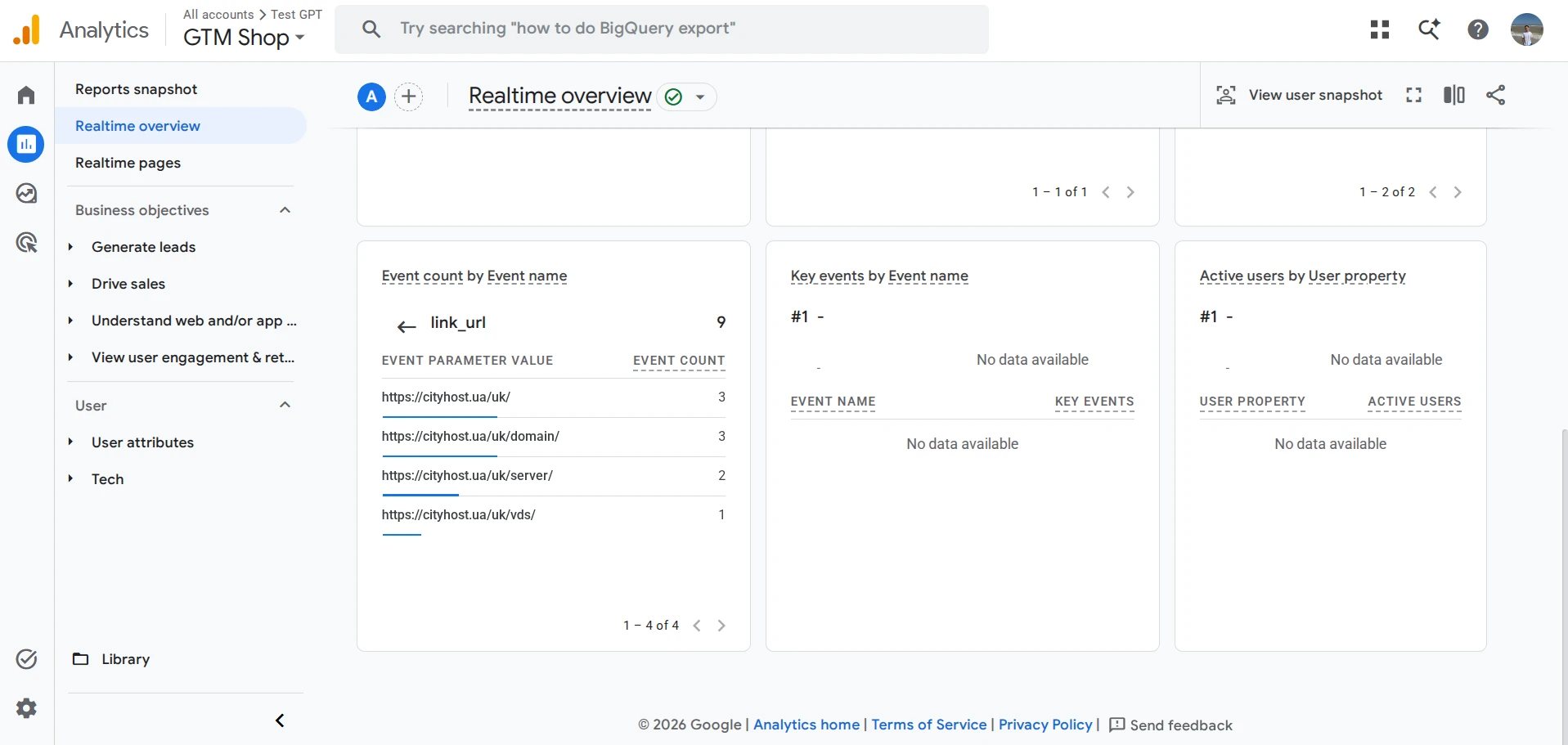The width and height of the screenshot is (1568, 745).
Task: Expand View user engagement & retention
Action: pyautogui.click(x=70, y=357)
